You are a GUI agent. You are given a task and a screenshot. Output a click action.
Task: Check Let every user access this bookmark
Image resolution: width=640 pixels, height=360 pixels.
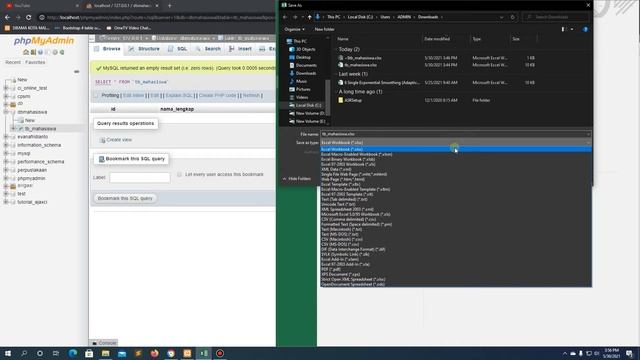pos(179,174)
